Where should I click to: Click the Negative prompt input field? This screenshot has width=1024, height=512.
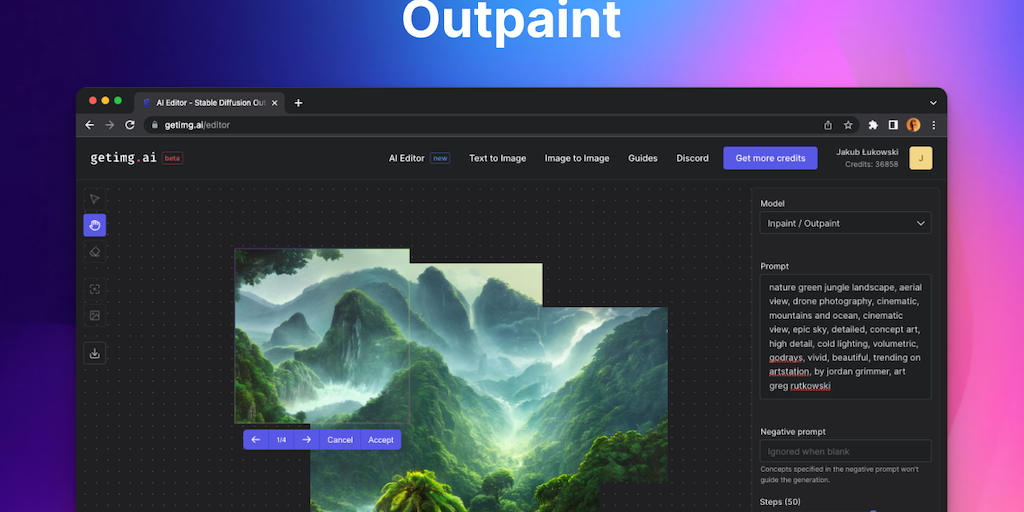(x=846, y=451)
